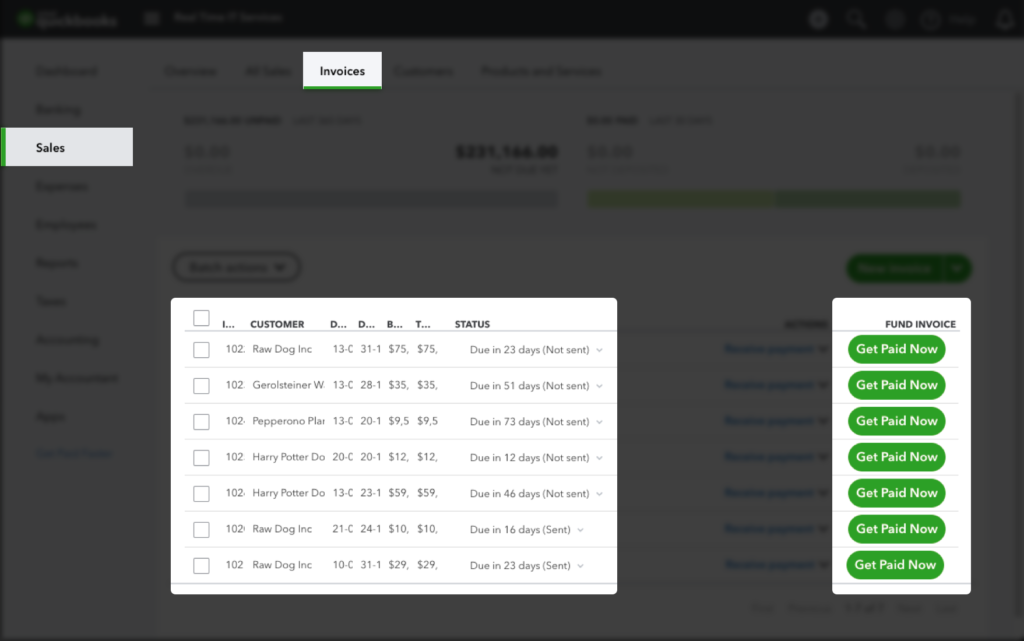Expand status 'Due in 23 days (Sent)' chevron

[580, 566]
